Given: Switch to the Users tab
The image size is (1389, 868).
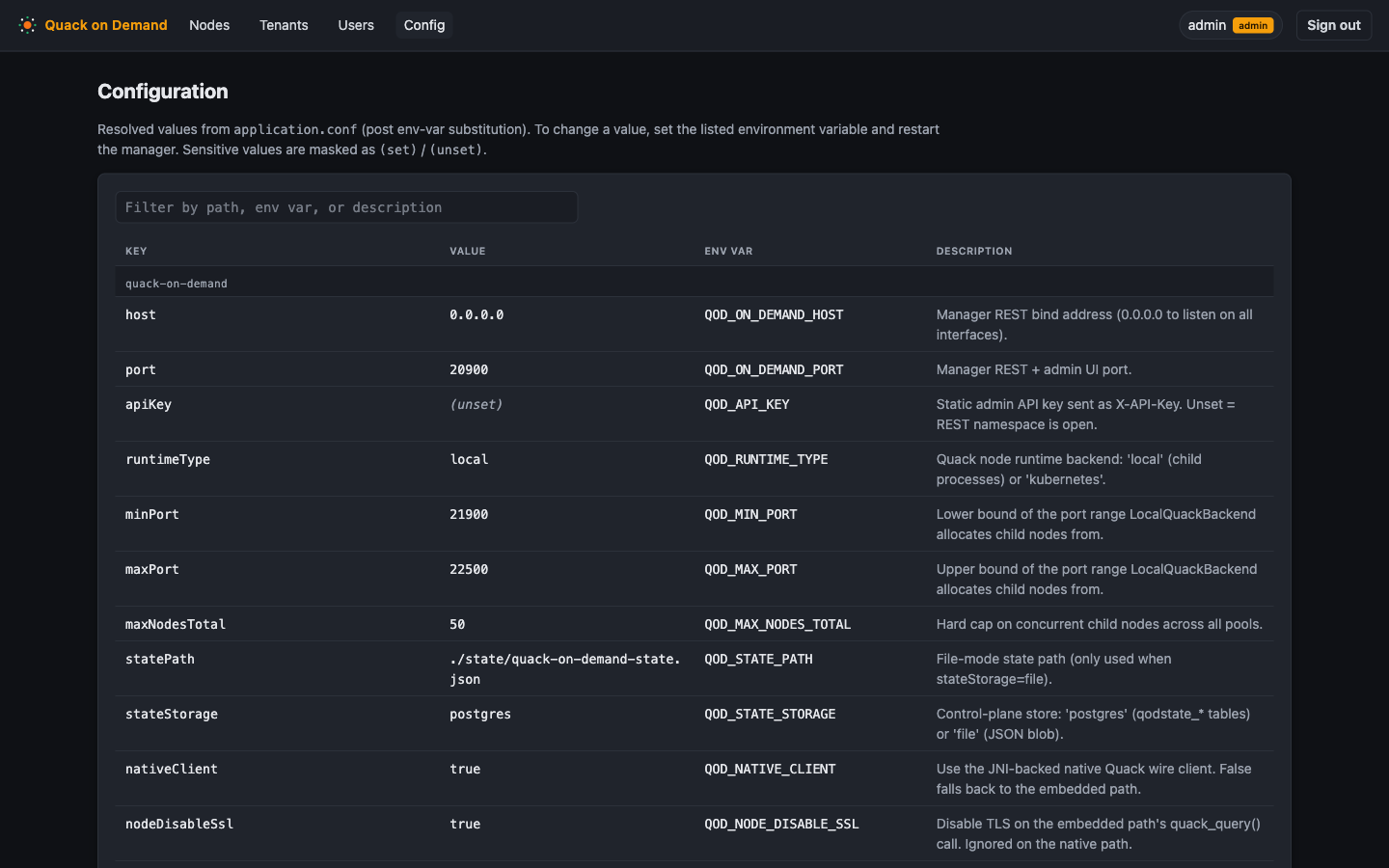Looking at the screenshot, I should (x=356, y=25).
